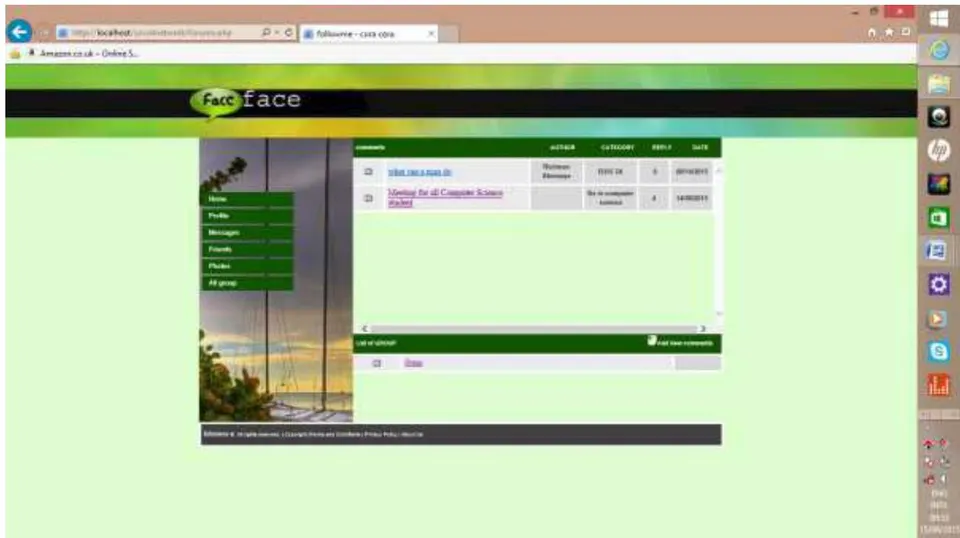Click the search magnifier in address bar
960x538 pixels.
(266, 32)
